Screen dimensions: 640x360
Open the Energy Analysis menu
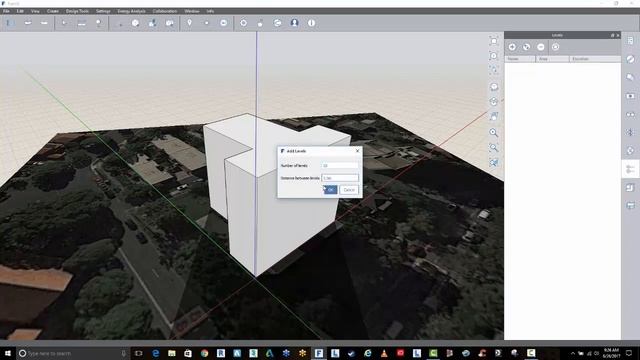point(131,11)
